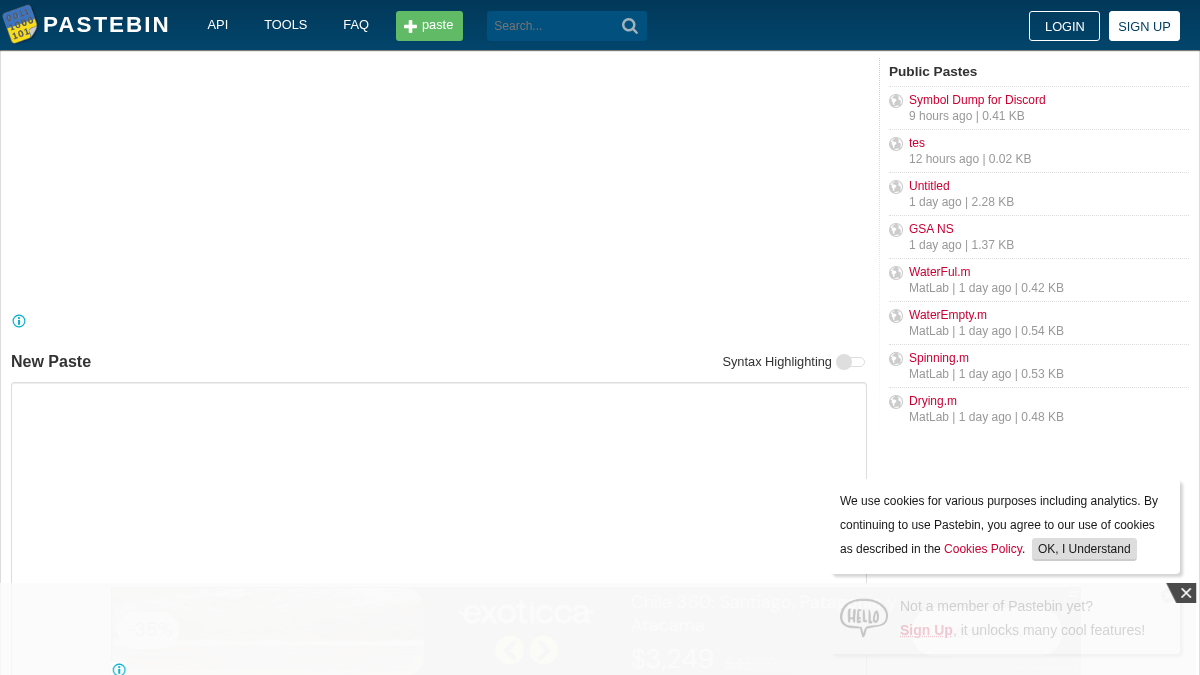1200x675 pixels.
Task: Click inside the New Paste text area
Action: (439, 528)
